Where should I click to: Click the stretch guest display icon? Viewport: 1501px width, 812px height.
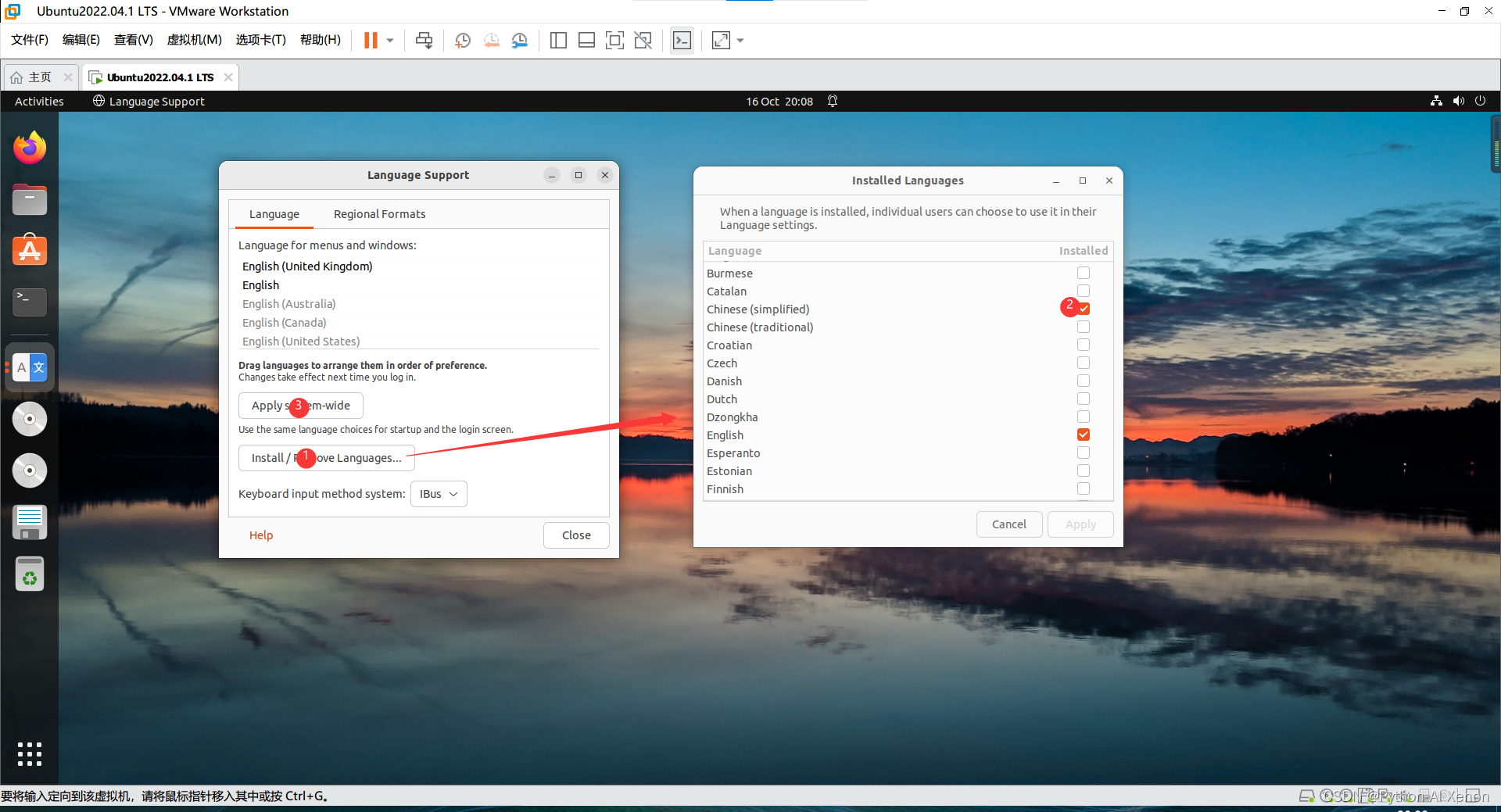point(721,41)
